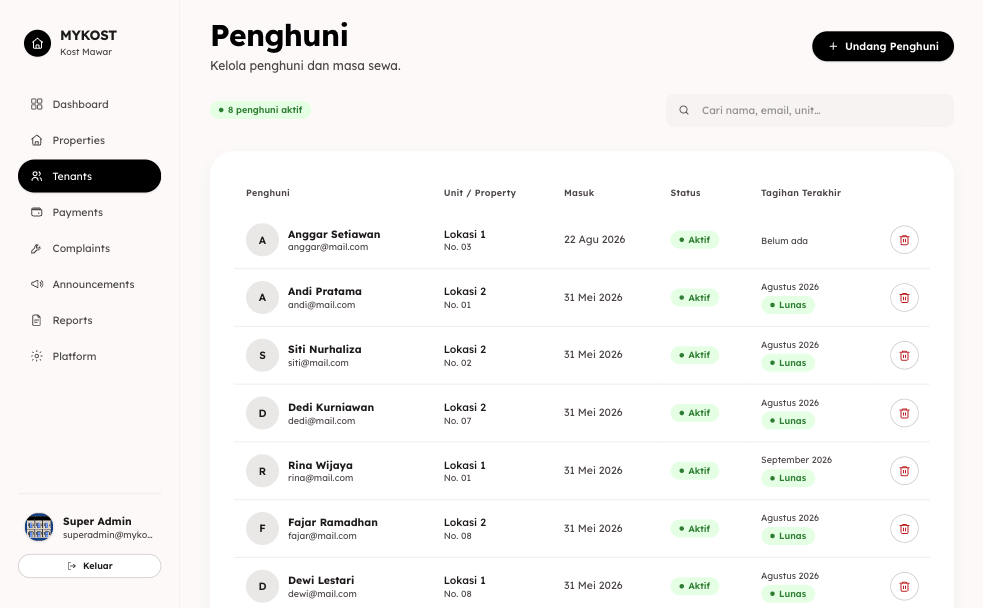The image size is (983, 608).
Task: Click Lunas badge in Andi Pratama's row
Action: tap(788, 305)
